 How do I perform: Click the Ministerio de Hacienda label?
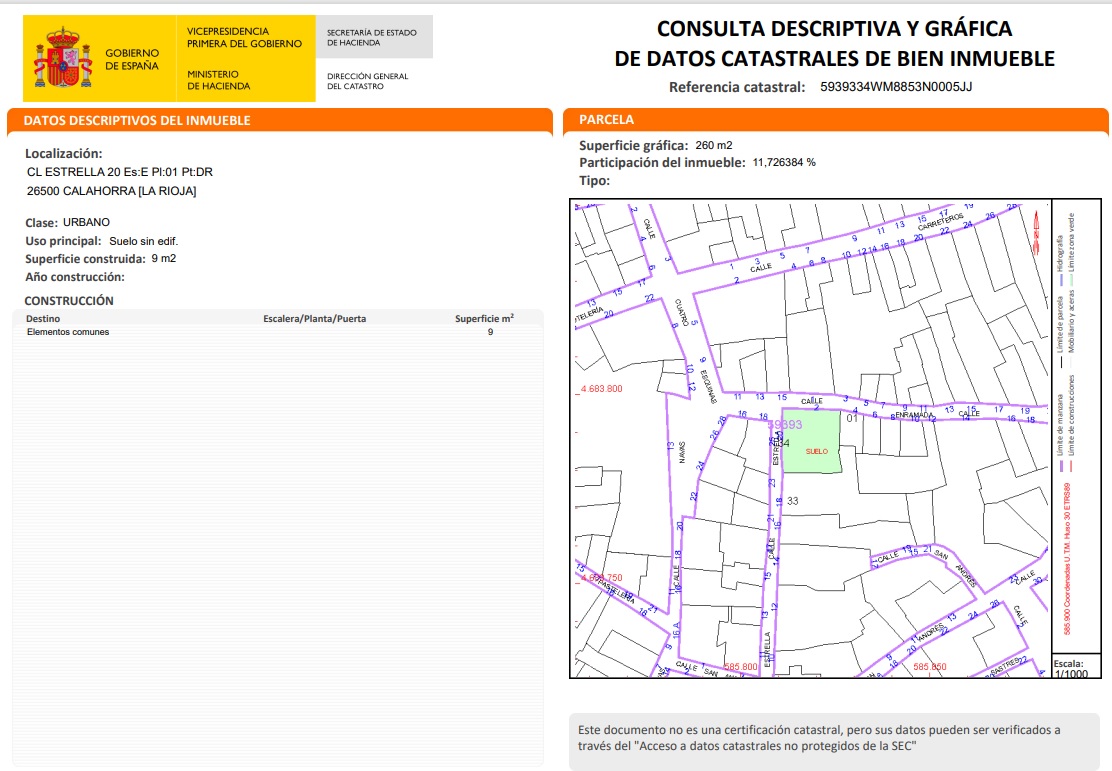[x=218, y=80]
